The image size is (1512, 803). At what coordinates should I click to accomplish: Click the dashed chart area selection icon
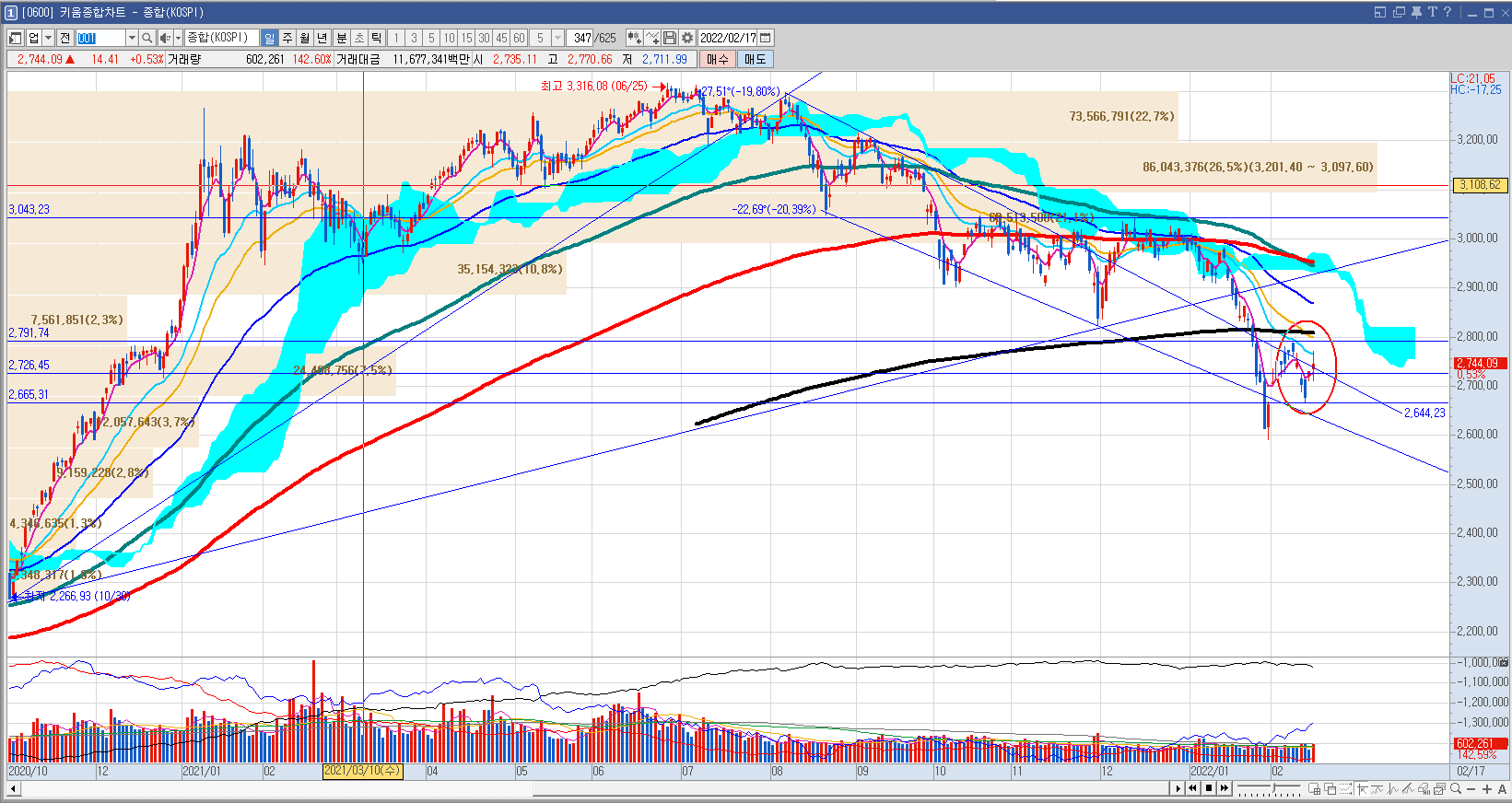click(x=1345, y=788)
